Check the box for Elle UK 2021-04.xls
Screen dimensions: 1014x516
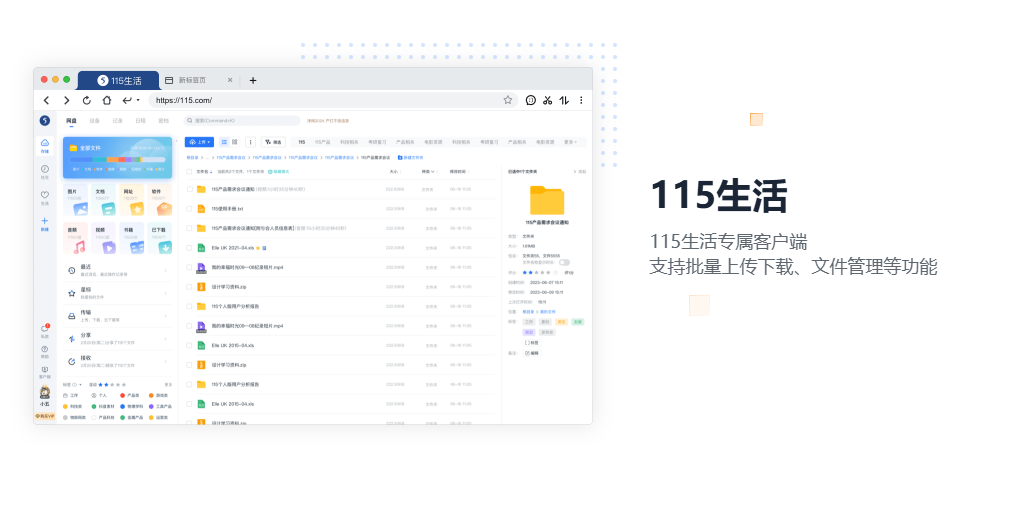pyautogui.click(x=189, y=248)
